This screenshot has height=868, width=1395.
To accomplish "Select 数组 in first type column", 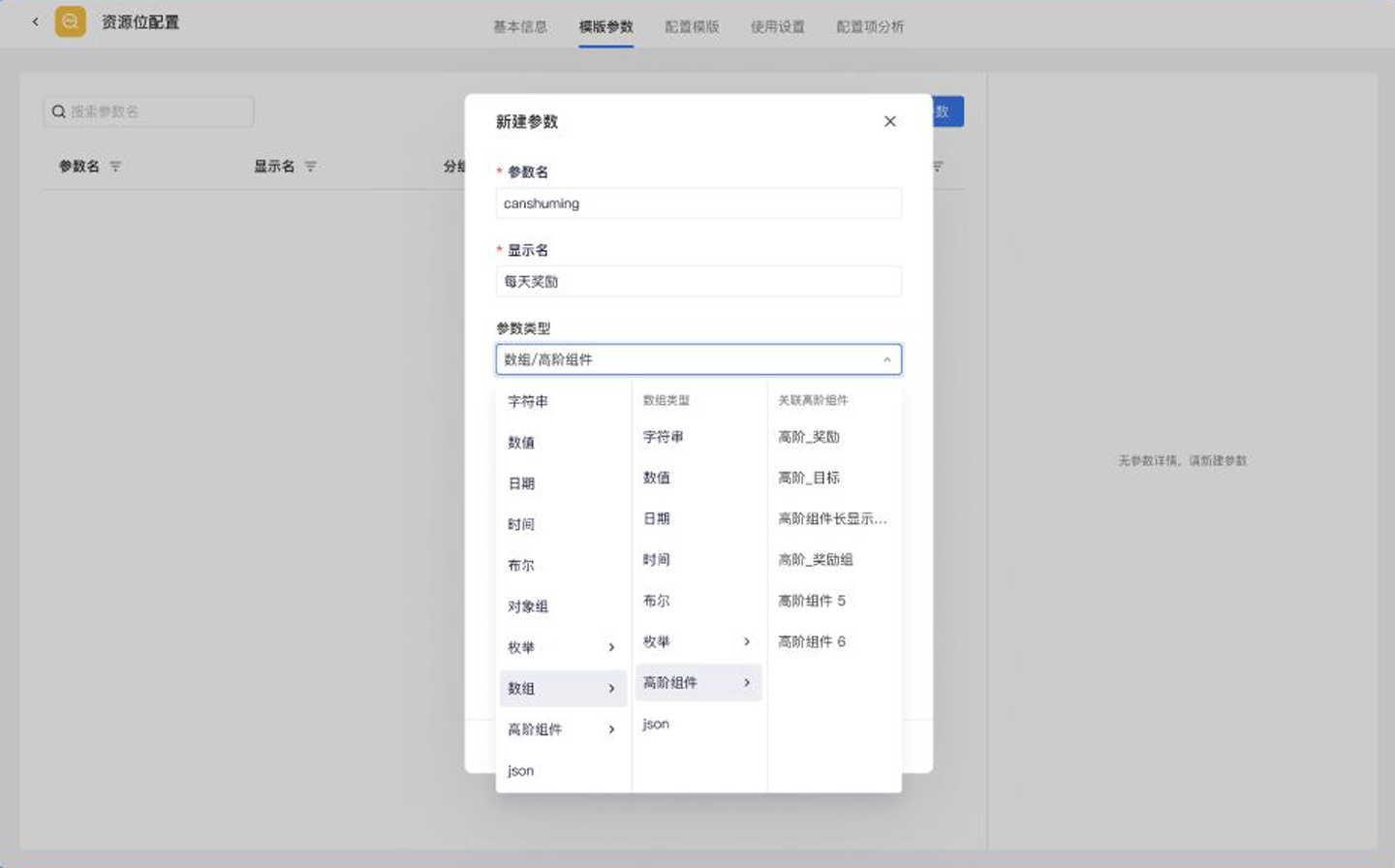I will point(563,688).
